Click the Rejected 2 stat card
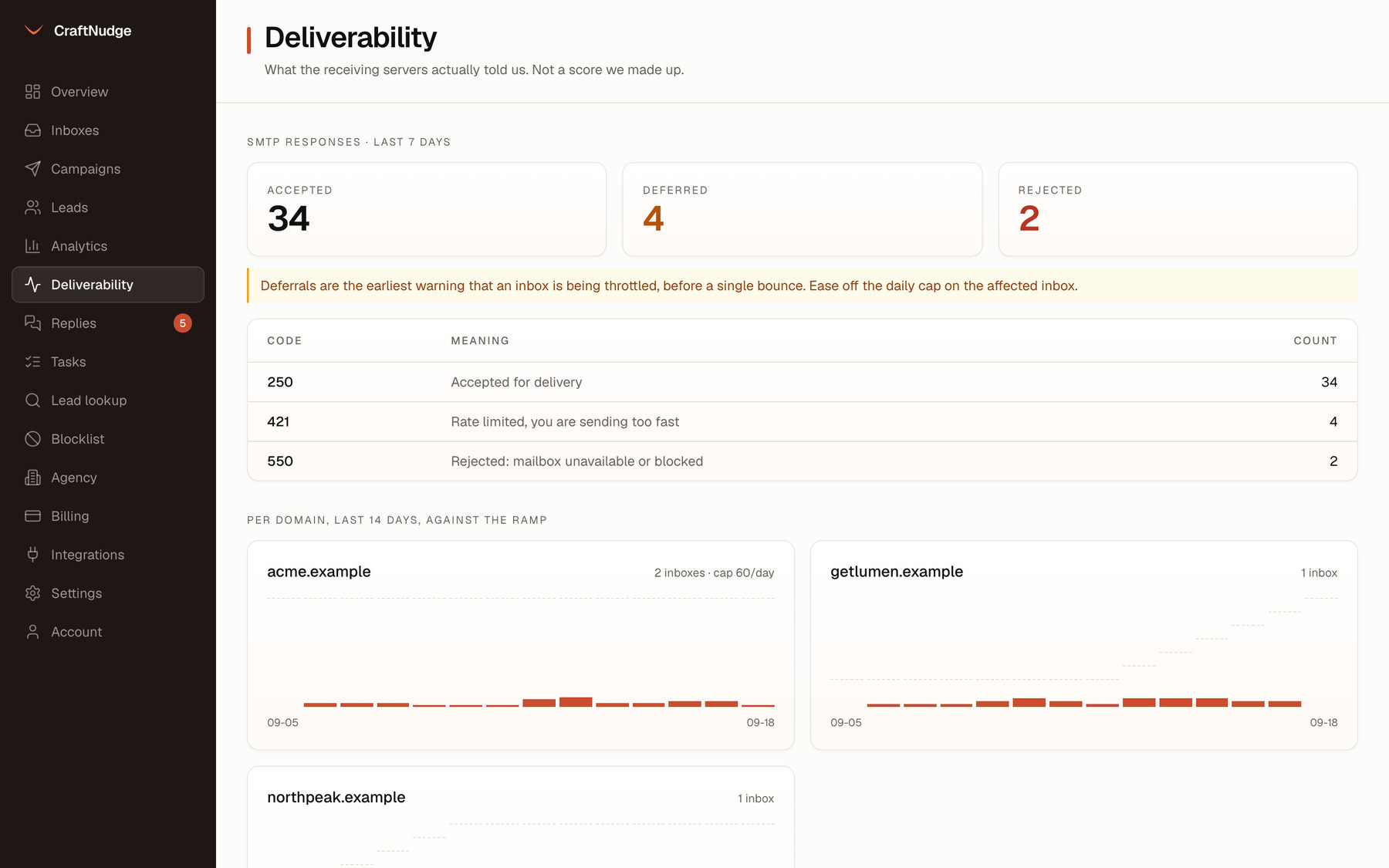 click(x=1178, y=209)
